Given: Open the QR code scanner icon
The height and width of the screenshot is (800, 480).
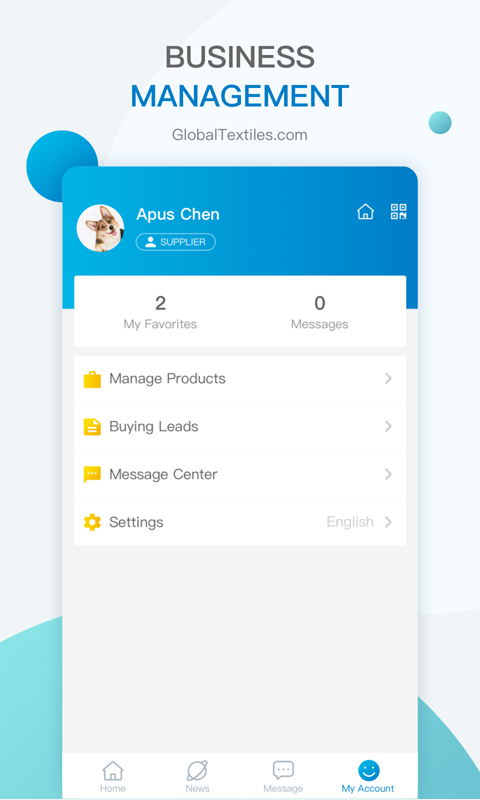Looking at the screenshot, I should 398,211.
